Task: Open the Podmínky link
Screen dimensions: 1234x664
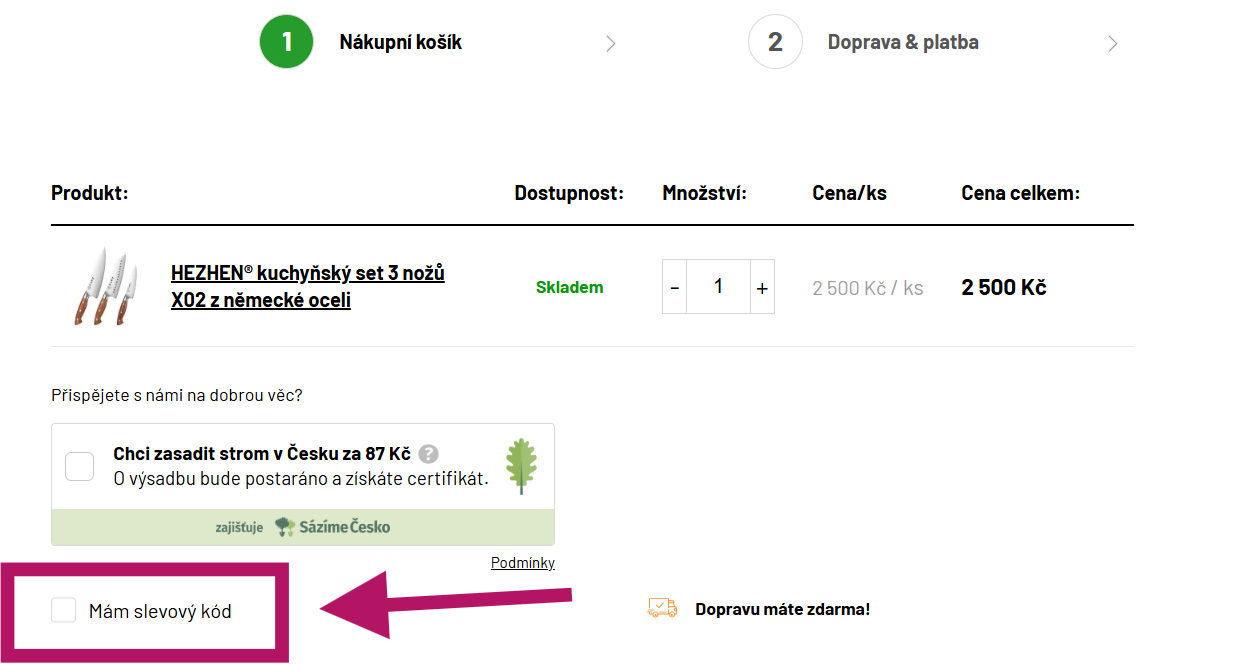Action: tap(522, 563)
